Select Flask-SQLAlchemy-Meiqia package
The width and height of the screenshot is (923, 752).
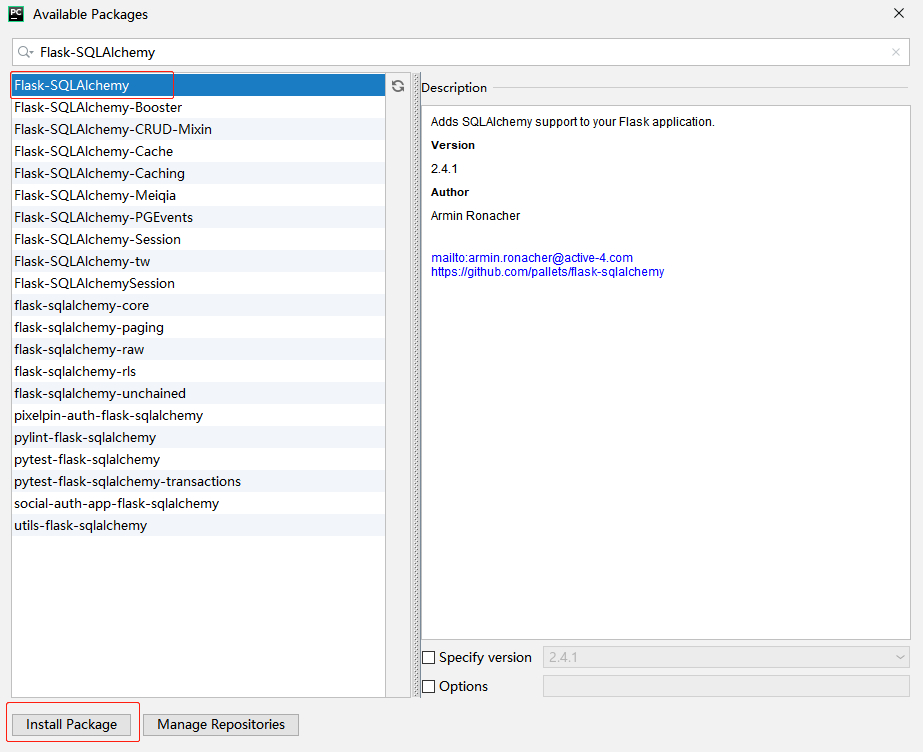pos(198,195)
